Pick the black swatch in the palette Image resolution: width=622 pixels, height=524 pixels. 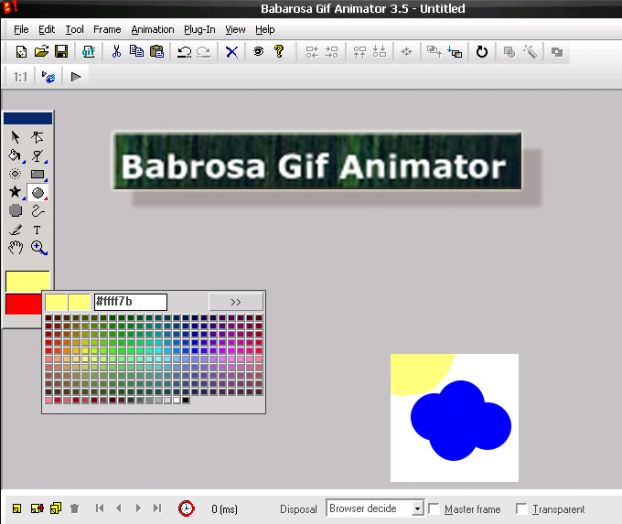coord(186,400)
